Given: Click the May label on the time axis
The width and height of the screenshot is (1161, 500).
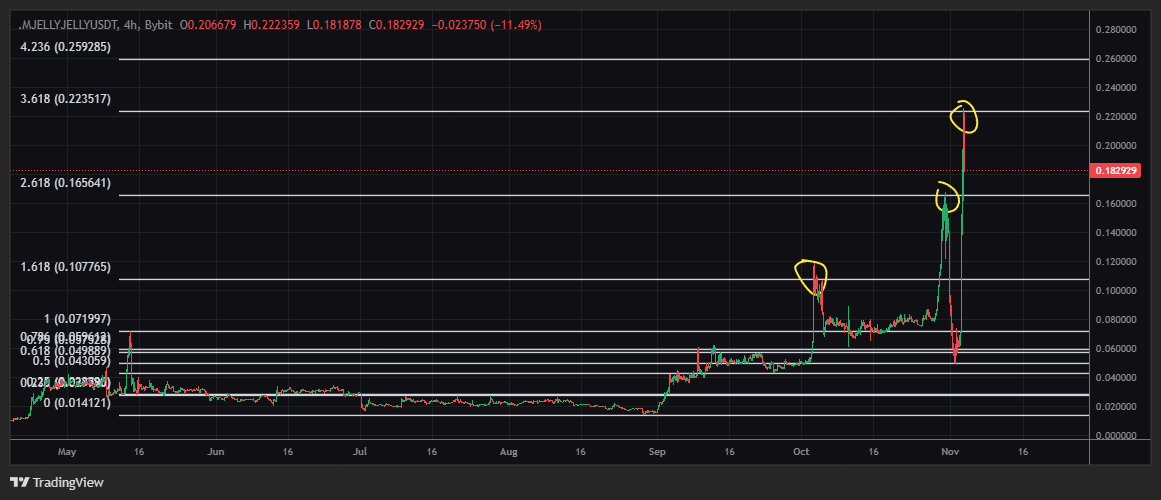Looking at the screenshot, I should tap(67, 451).
